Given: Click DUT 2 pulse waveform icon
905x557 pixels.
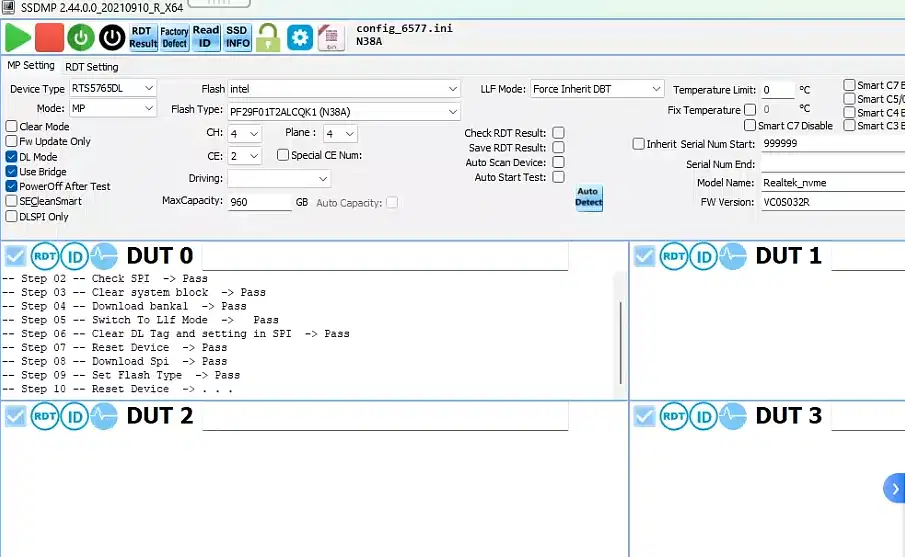Looking at the screenshot, I should click(x=104, y=416).
